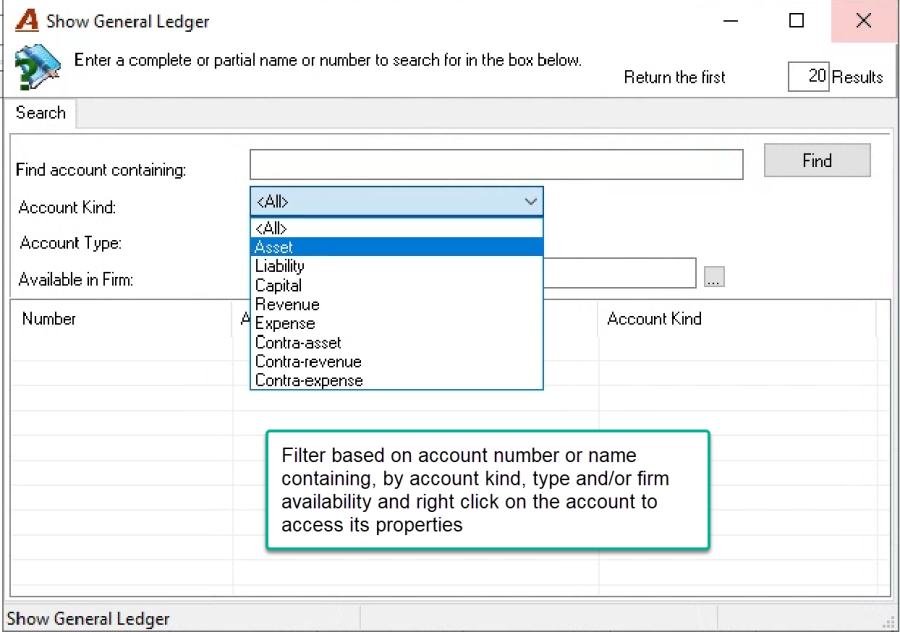Screen dimensions: 900x632
Task: Choose Asset from the Account Kind list
Action: [397, 247]
